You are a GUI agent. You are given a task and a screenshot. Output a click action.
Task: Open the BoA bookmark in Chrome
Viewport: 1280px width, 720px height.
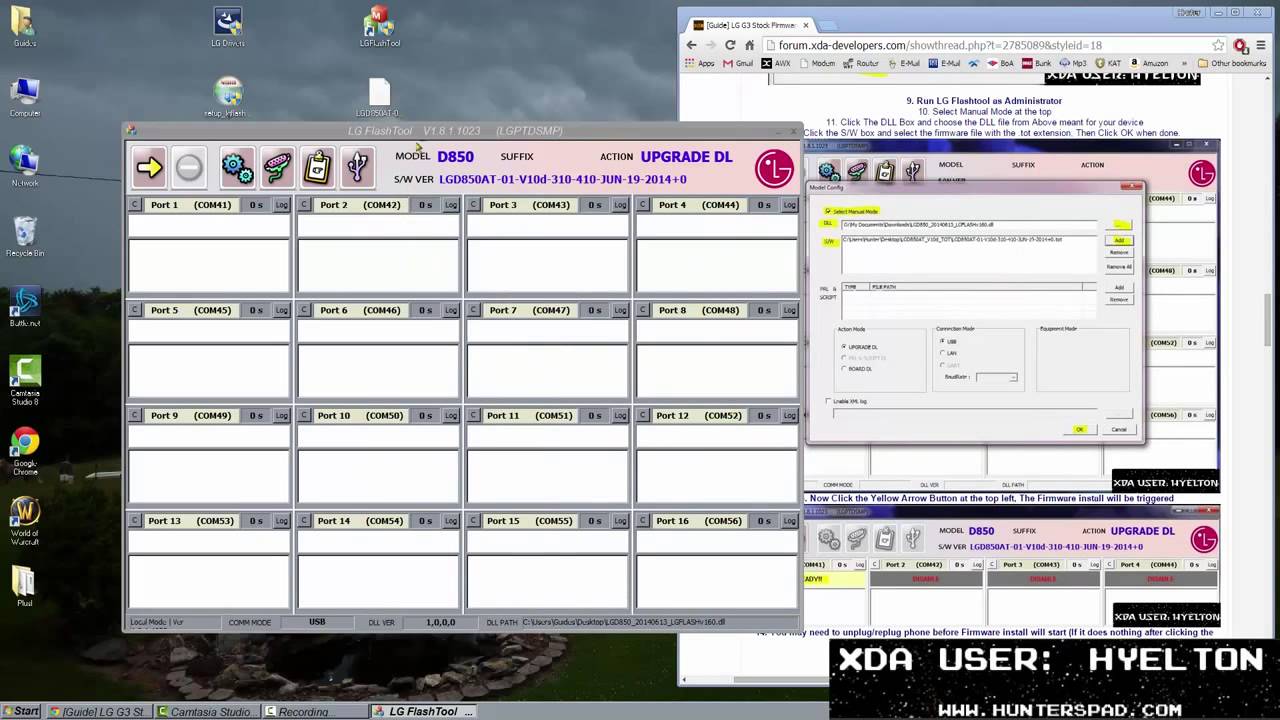click(x=1000, y=63)
